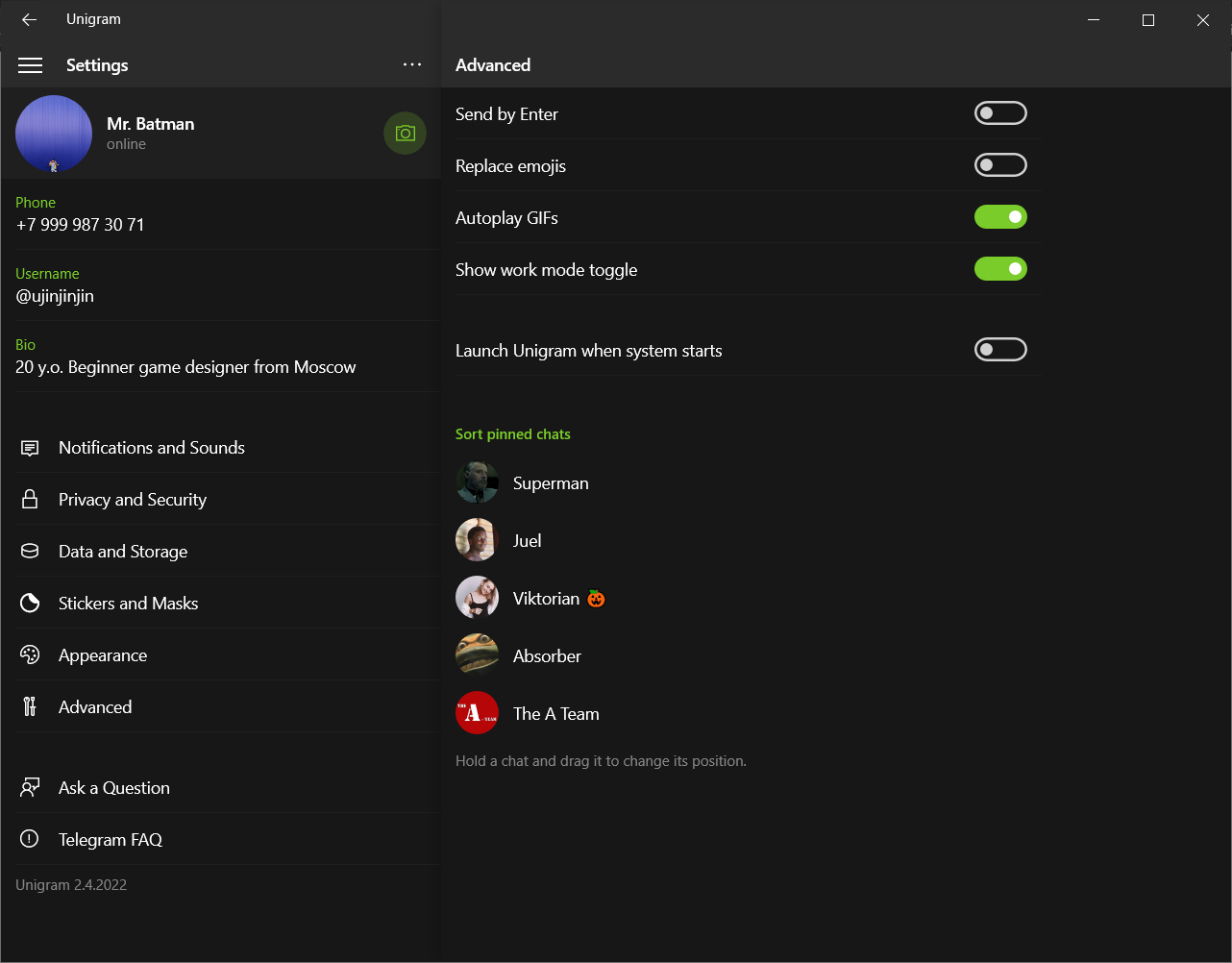Image resolution: width=1232 pixels, height=963 pixels.
Task: Select Absorber's avatar in pinned chats
Action: coord(477,655)
